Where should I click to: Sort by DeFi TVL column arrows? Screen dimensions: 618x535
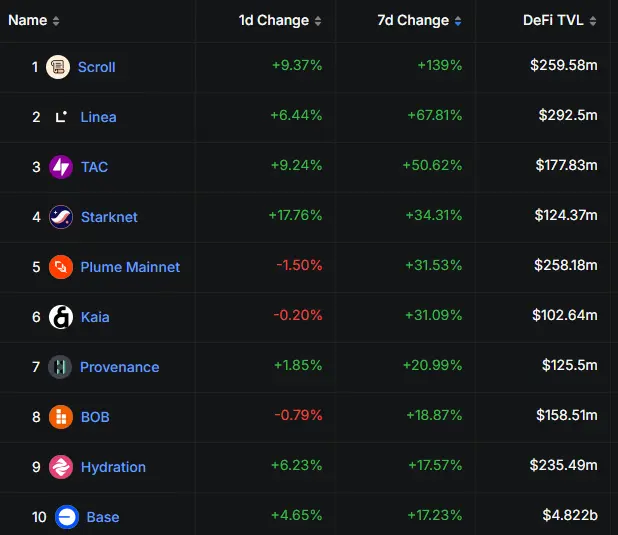[x=592, y=21]
